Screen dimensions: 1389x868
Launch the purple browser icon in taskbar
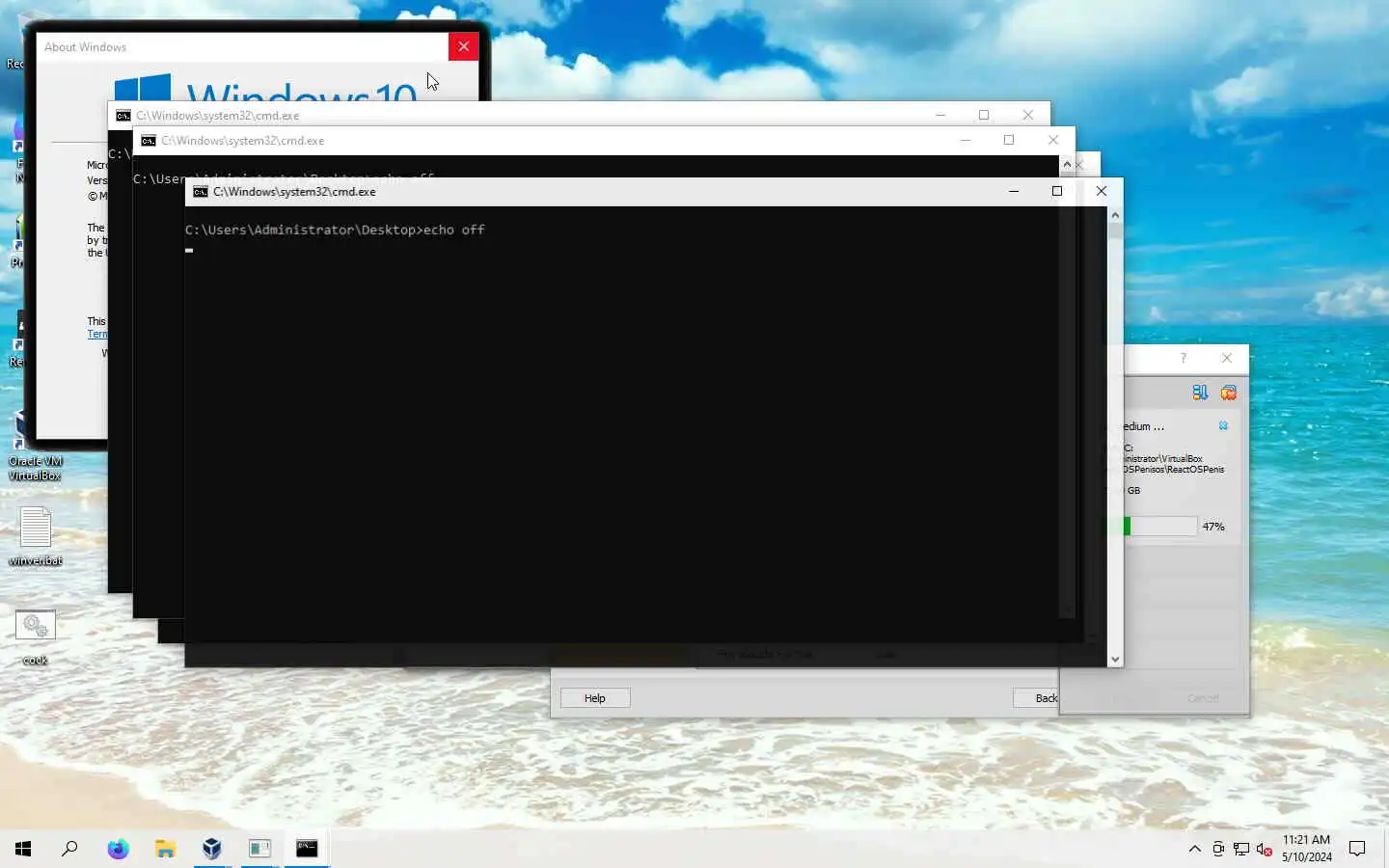pyautogui.click(x=118, y=849)
